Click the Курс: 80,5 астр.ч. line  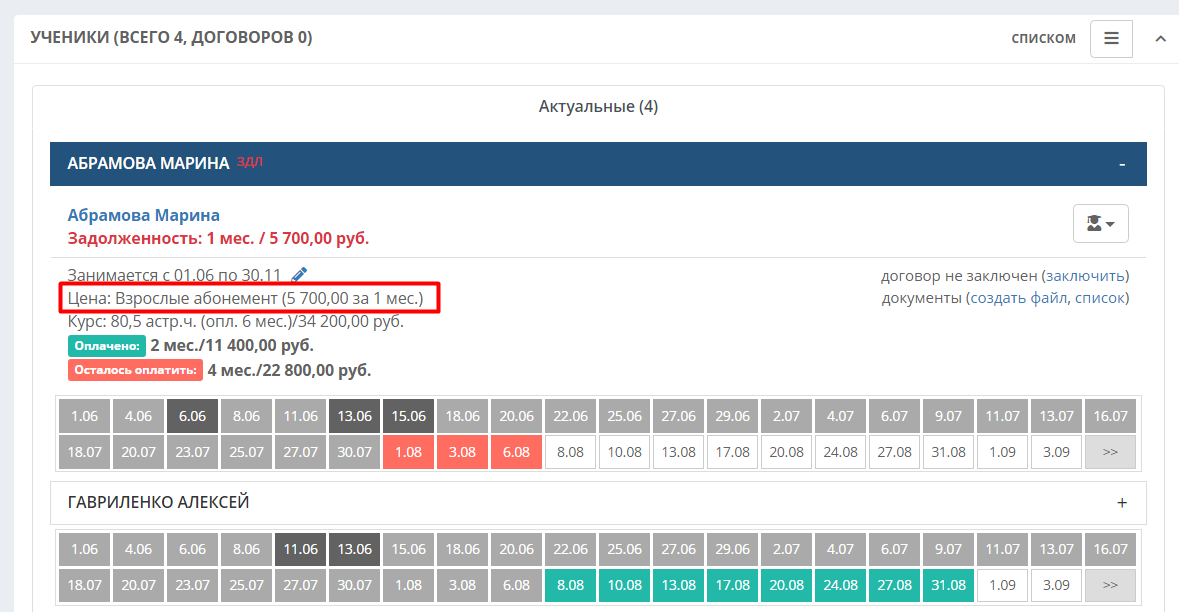pyautogui.click(x=235, y=322)
